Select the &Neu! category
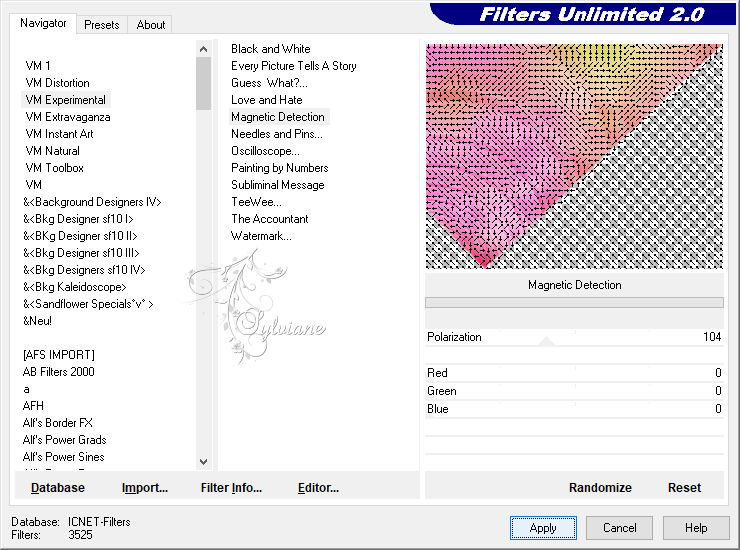The width and height of the screenshot is (740, 550). 37,321
